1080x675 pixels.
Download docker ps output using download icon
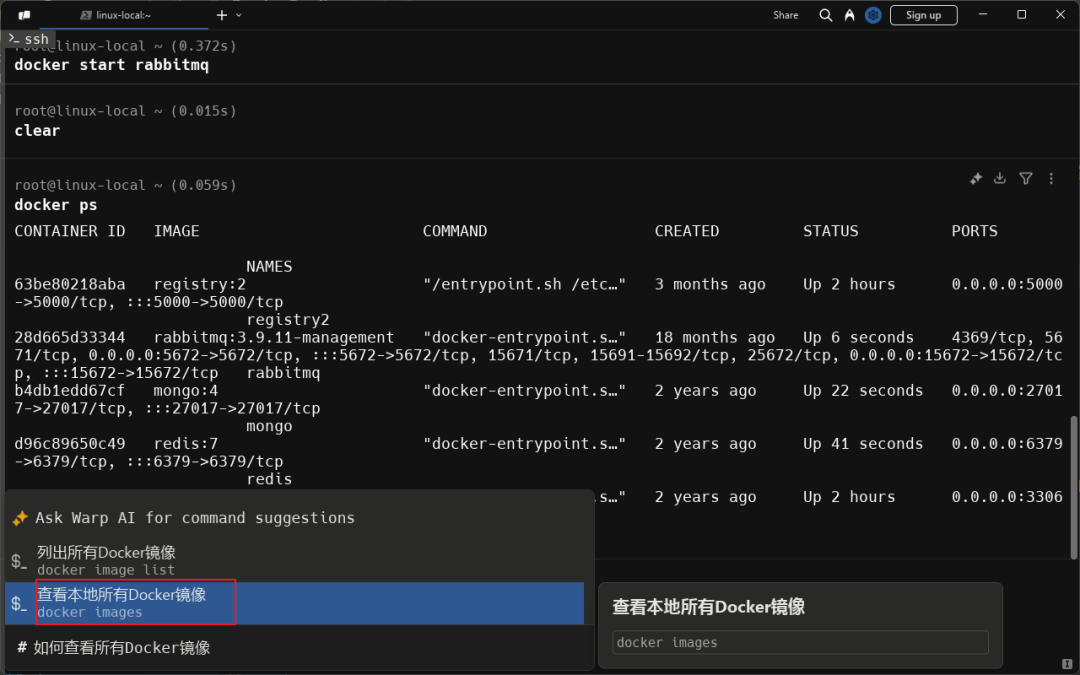coord(1000,178)
